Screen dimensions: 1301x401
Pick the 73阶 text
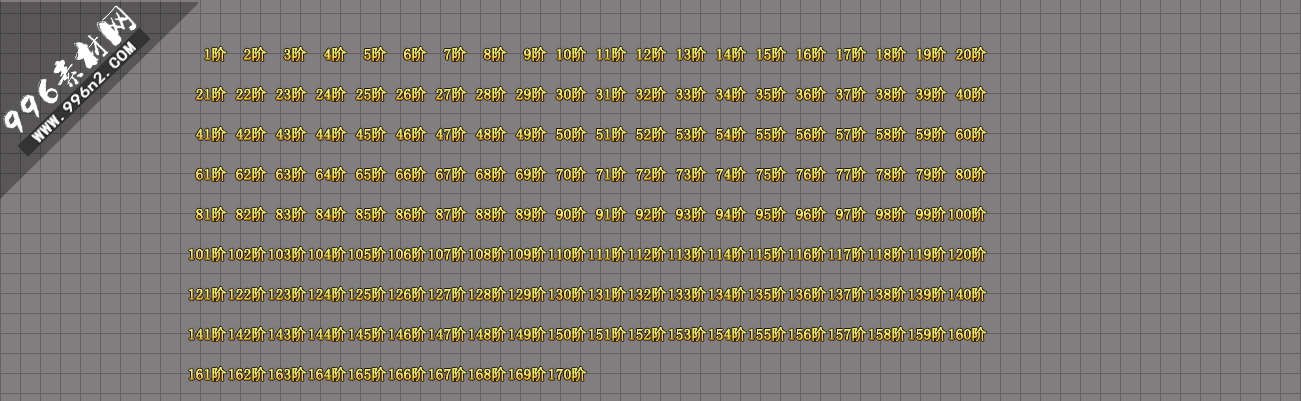click(691, 175)
